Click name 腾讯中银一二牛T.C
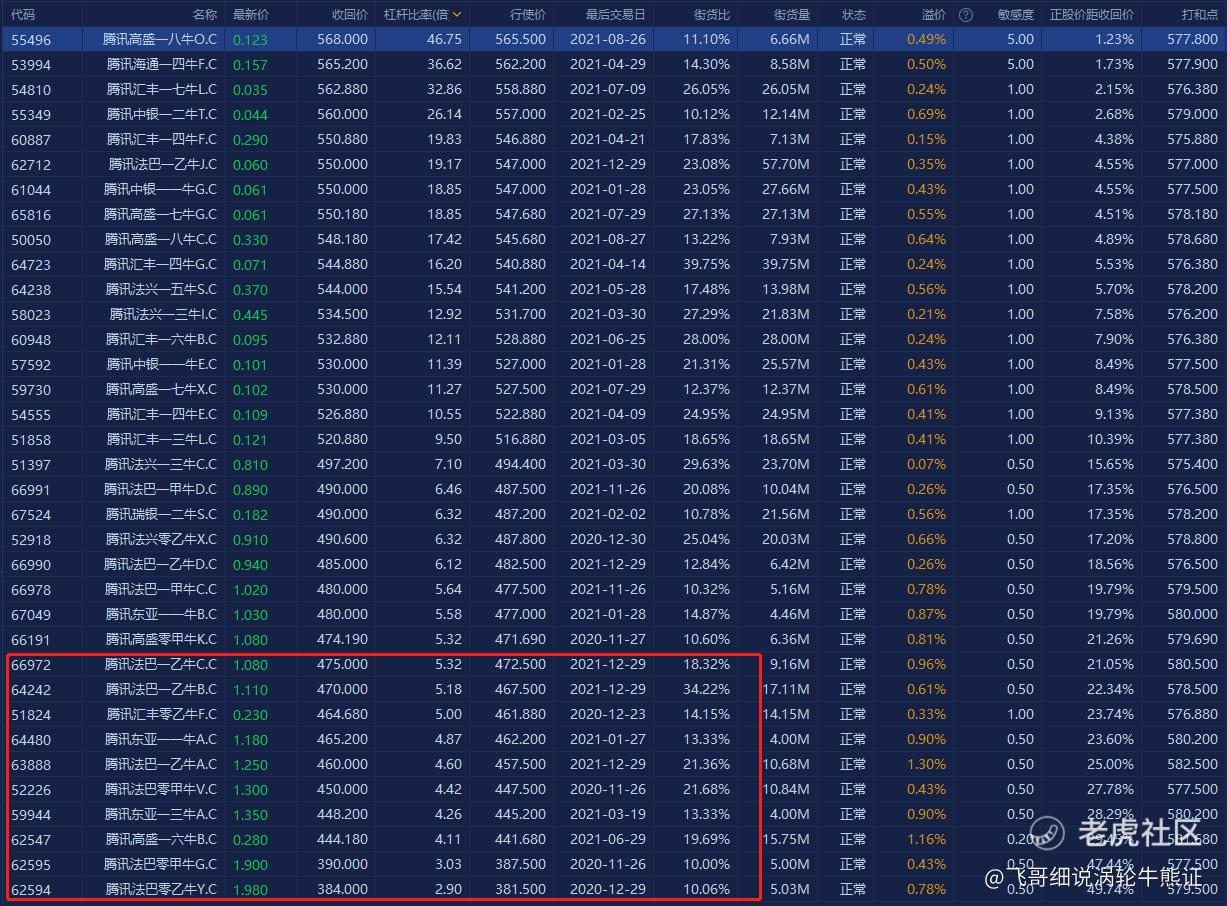The height and width of the screenshot is (906, 1227). [x=160, y=114]
